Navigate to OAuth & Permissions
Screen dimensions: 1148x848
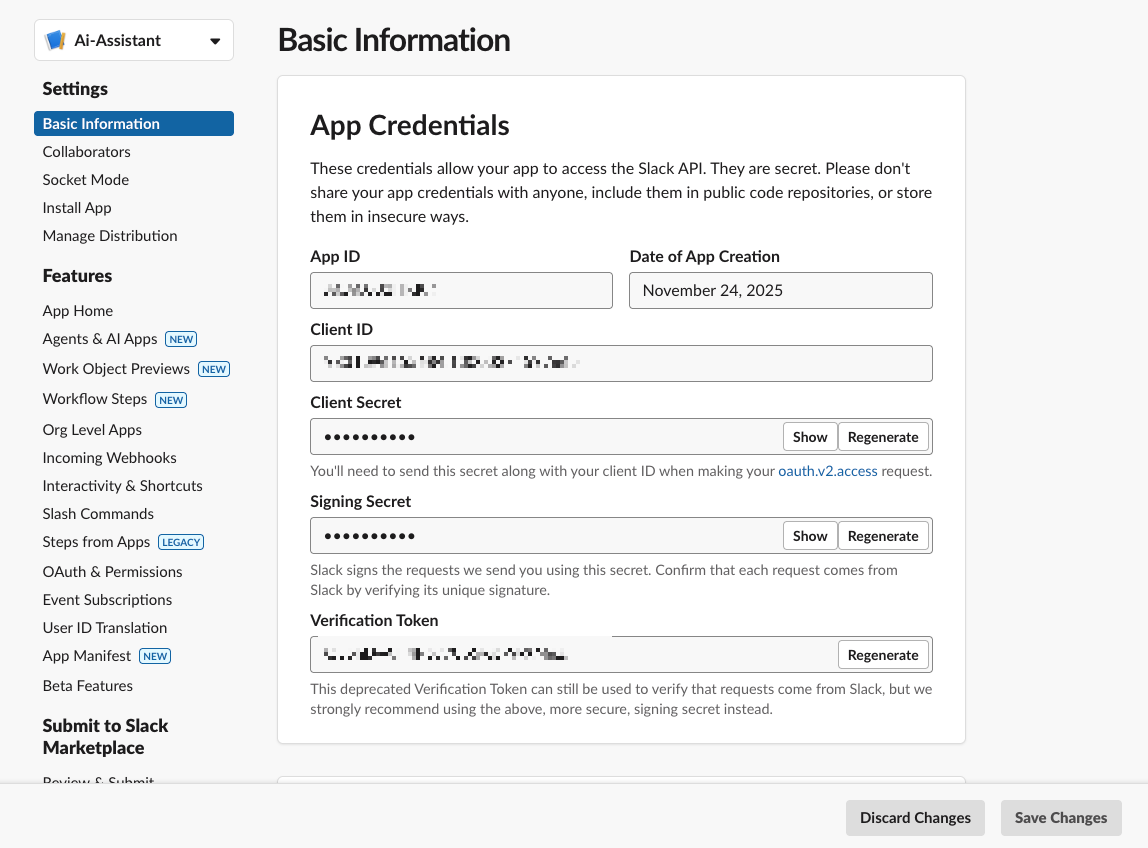pyautogui.click(x=112, y=572)
